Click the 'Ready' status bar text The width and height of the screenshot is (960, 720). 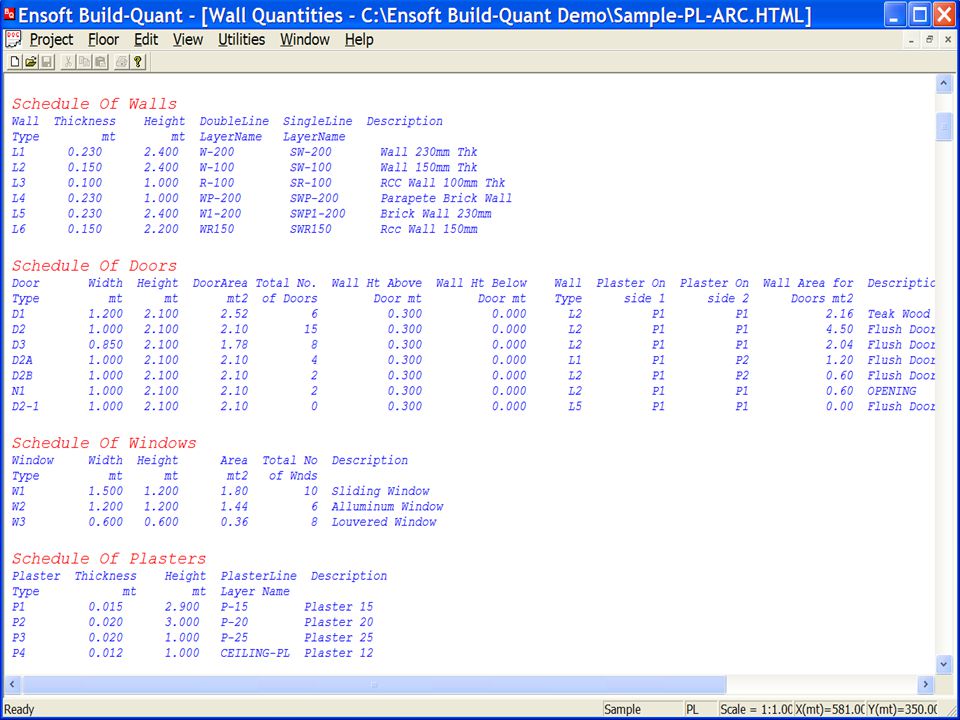[19, 710]
